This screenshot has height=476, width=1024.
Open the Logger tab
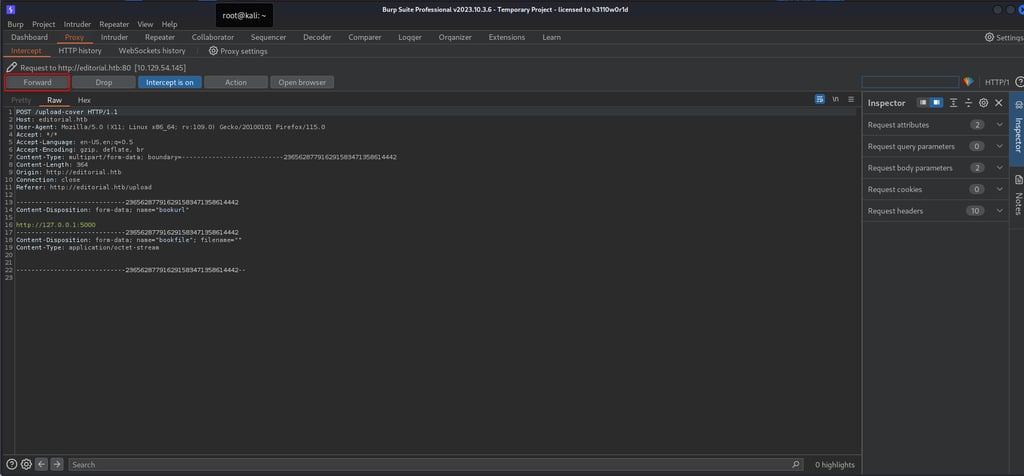pyautogui.click(x=409, y=37)
